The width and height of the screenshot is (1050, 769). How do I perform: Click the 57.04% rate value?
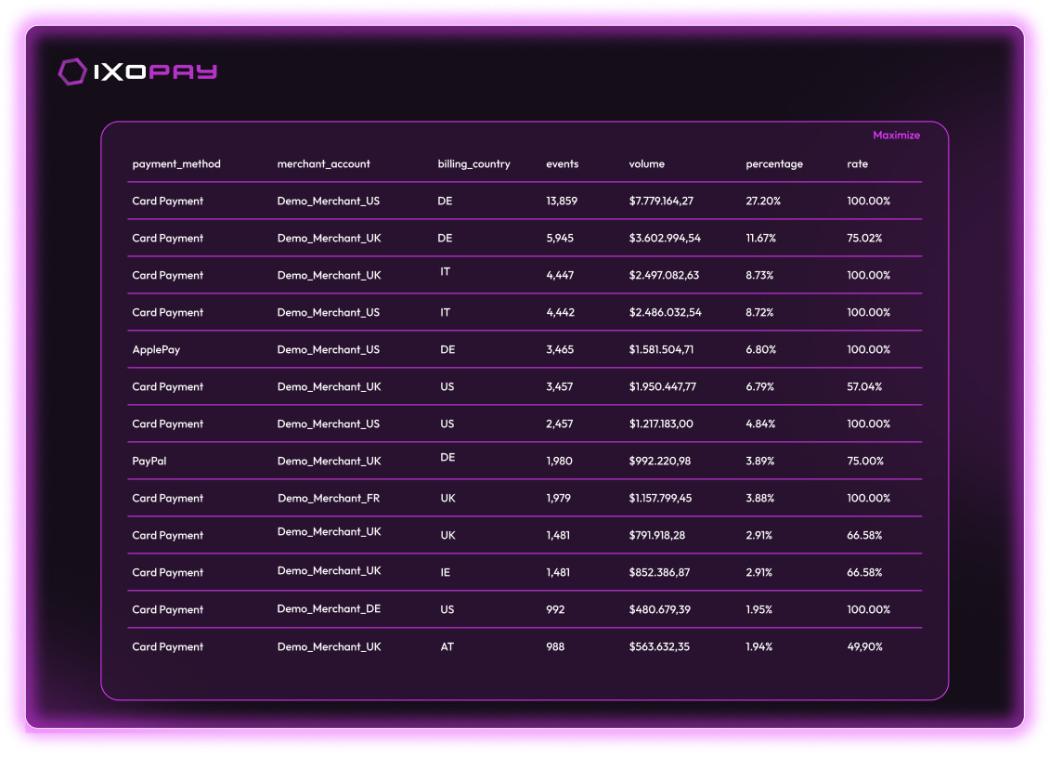[864, 387]
